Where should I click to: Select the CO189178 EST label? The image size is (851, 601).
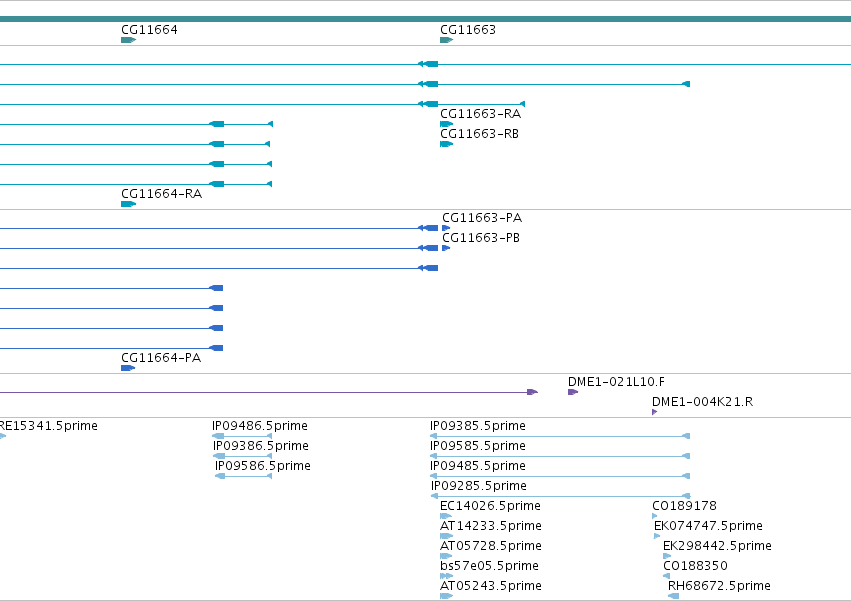coord(684,505)
